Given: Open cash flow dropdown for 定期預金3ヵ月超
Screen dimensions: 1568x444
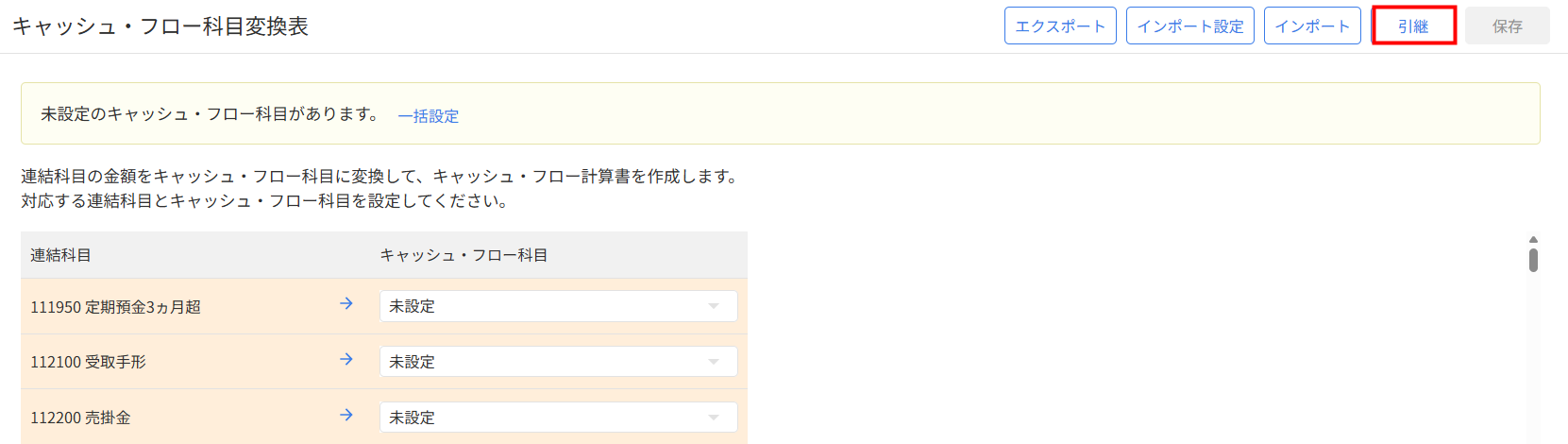Looking at the screenshot, I should click(x=557, y=306).
